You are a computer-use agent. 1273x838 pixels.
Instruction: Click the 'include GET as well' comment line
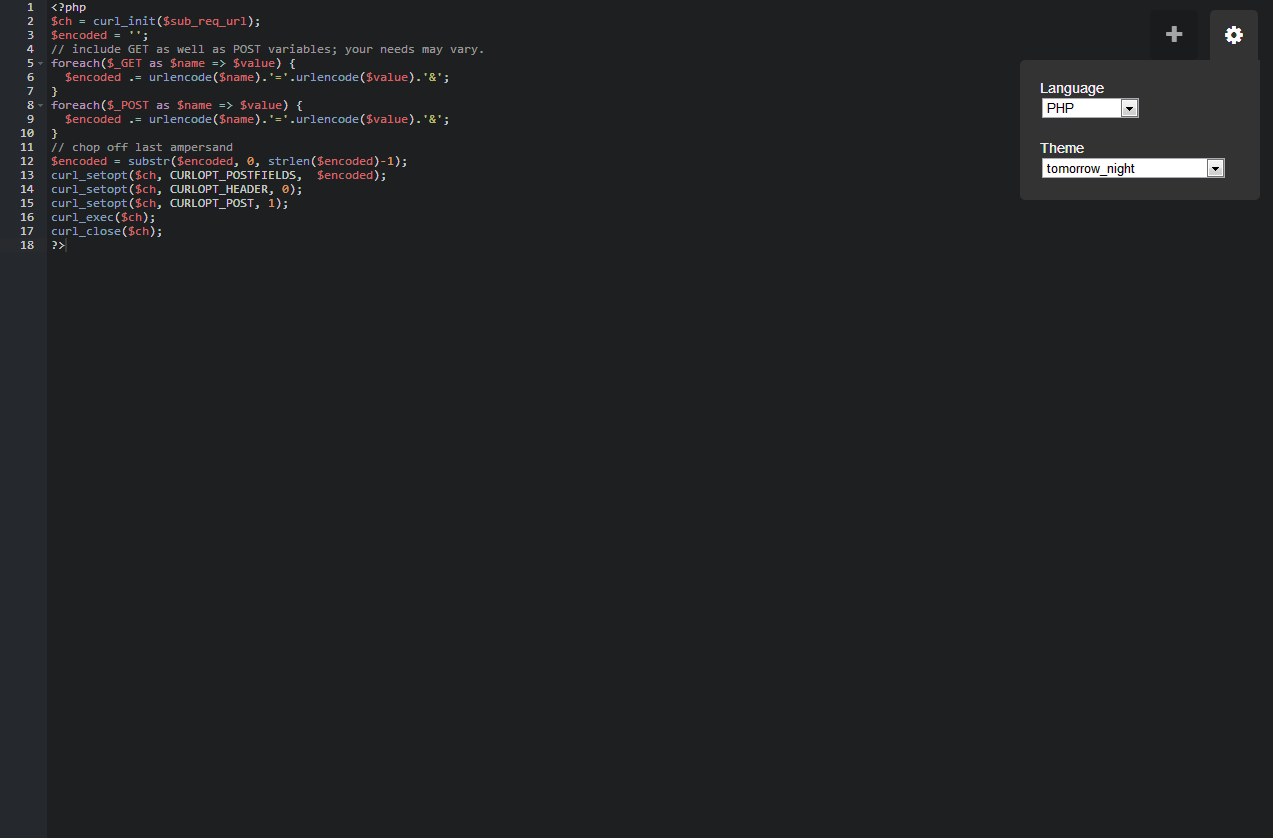267,49
